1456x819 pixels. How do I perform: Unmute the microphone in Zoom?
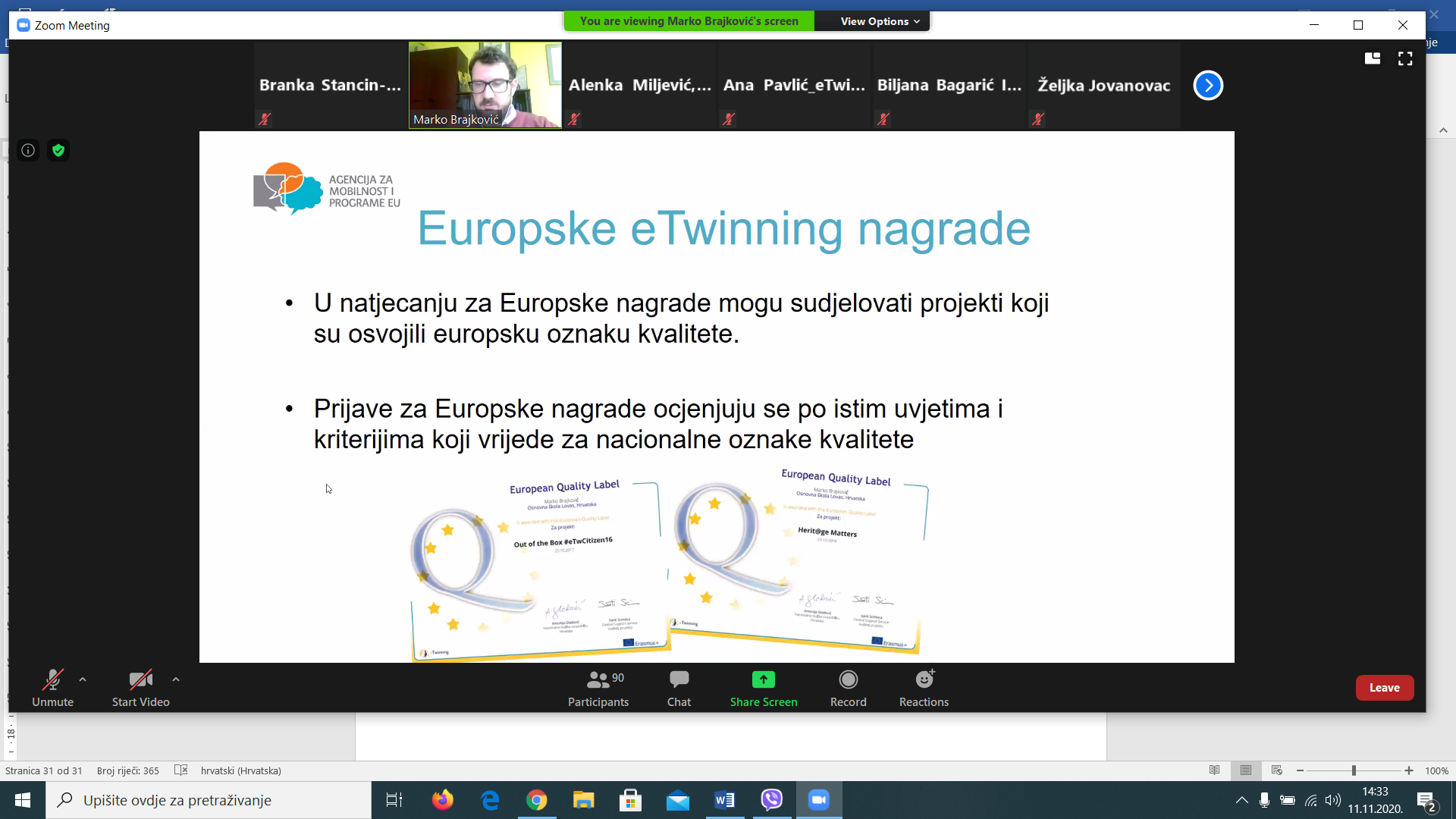point(52,688)
